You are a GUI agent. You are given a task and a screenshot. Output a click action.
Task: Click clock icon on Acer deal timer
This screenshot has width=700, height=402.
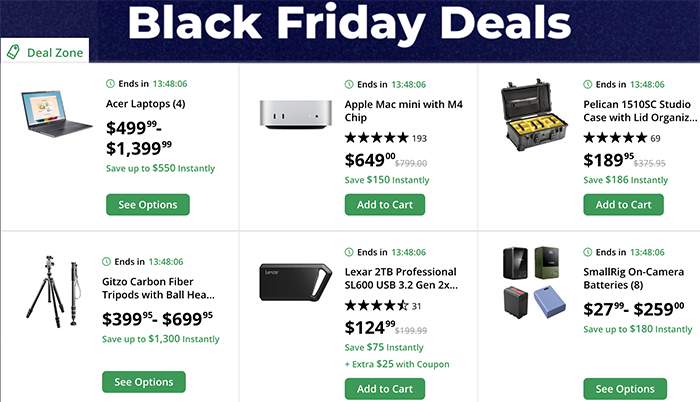109,84
